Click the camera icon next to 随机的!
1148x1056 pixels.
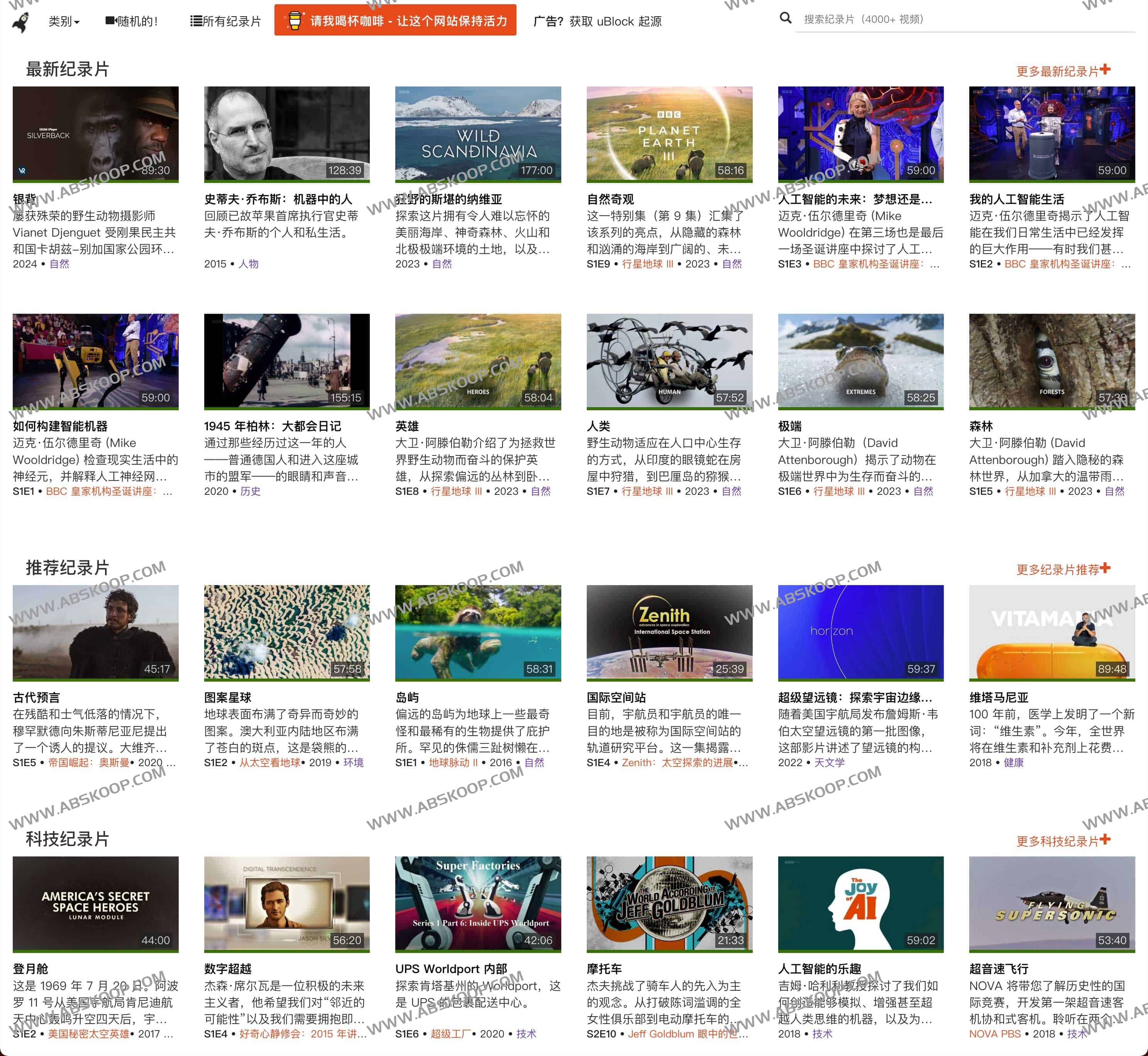pos(110,20)
